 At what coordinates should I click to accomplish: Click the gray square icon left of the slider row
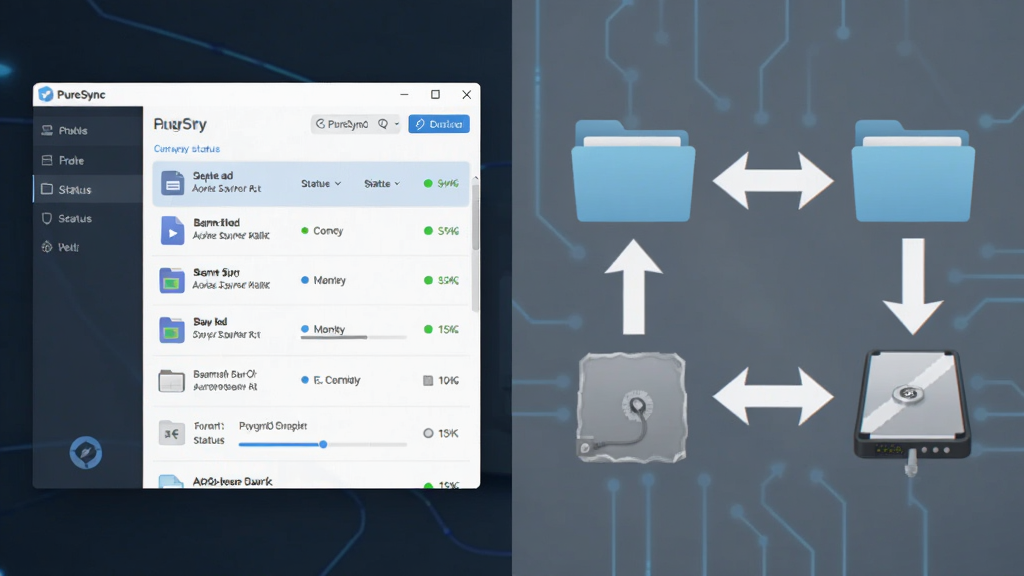pos(172,433)
